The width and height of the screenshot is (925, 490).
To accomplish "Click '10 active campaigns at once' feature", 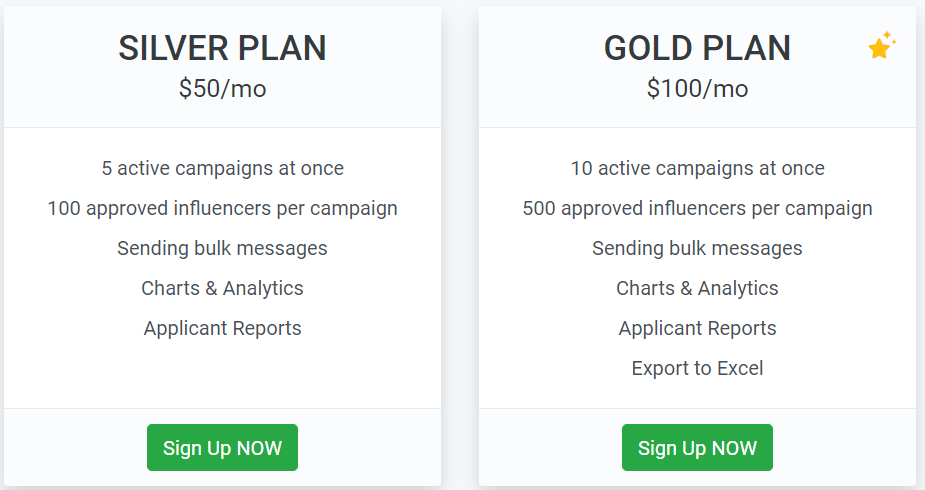I will pyautogui.click(x=697, y=168).
